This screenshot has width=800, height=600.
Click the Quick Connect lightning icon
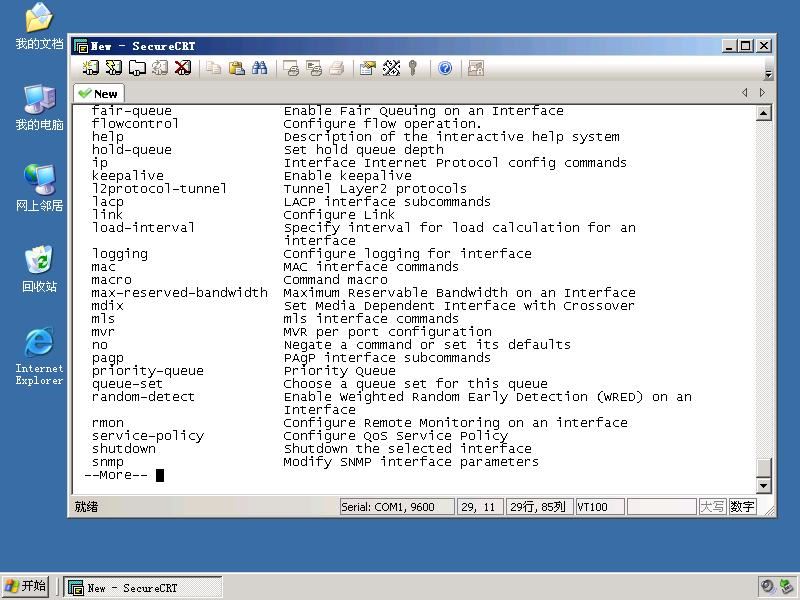(x=114, y=68)
